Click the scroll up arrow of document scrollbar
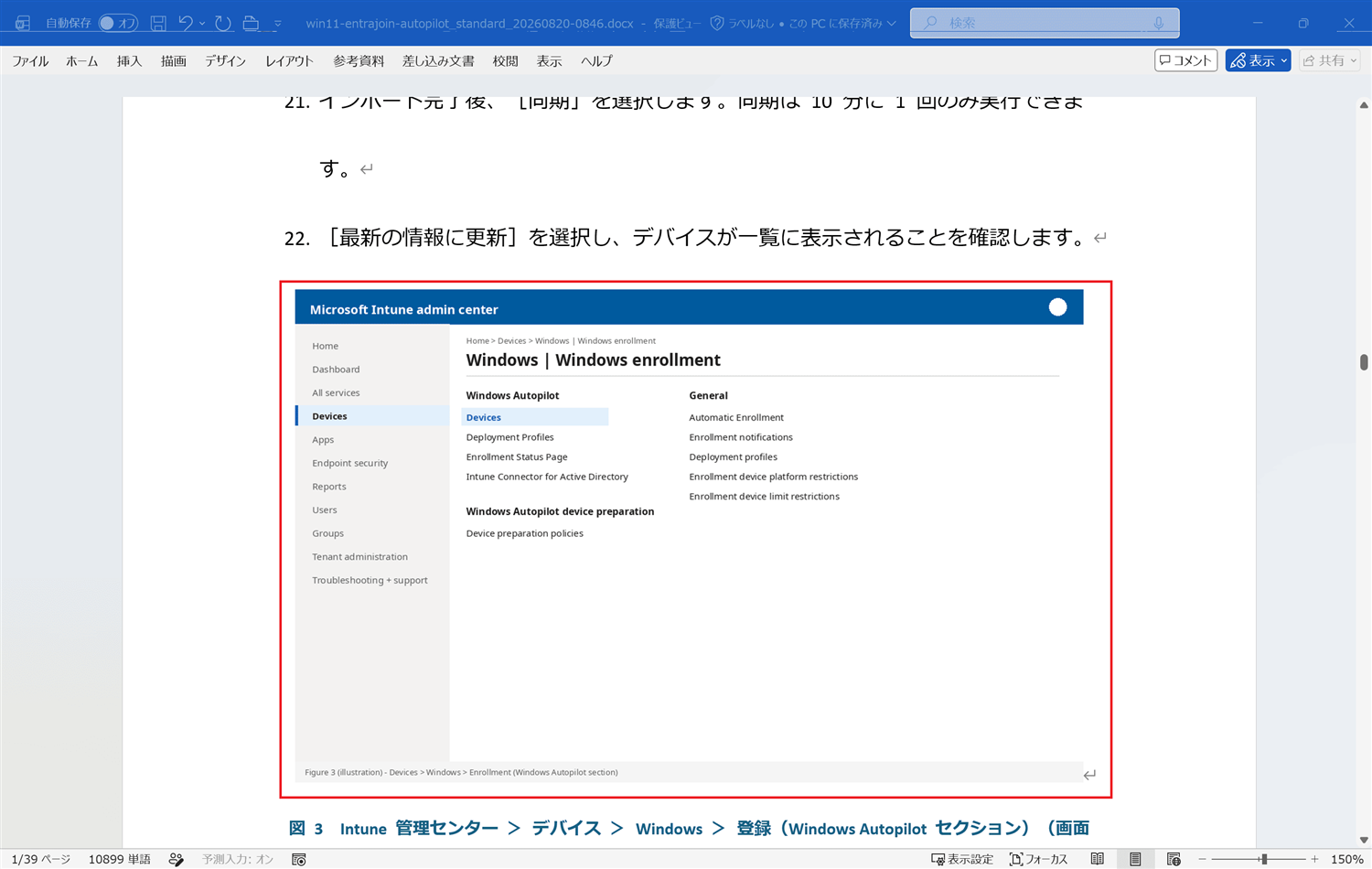 (1364, 105)
